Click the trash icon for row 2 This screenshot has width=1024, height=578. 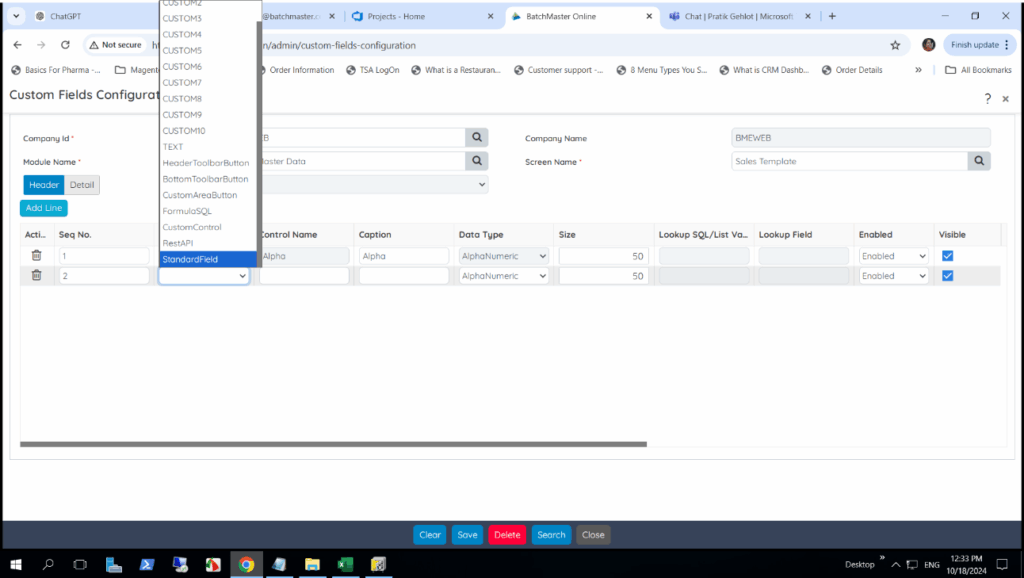coord(36,276)
